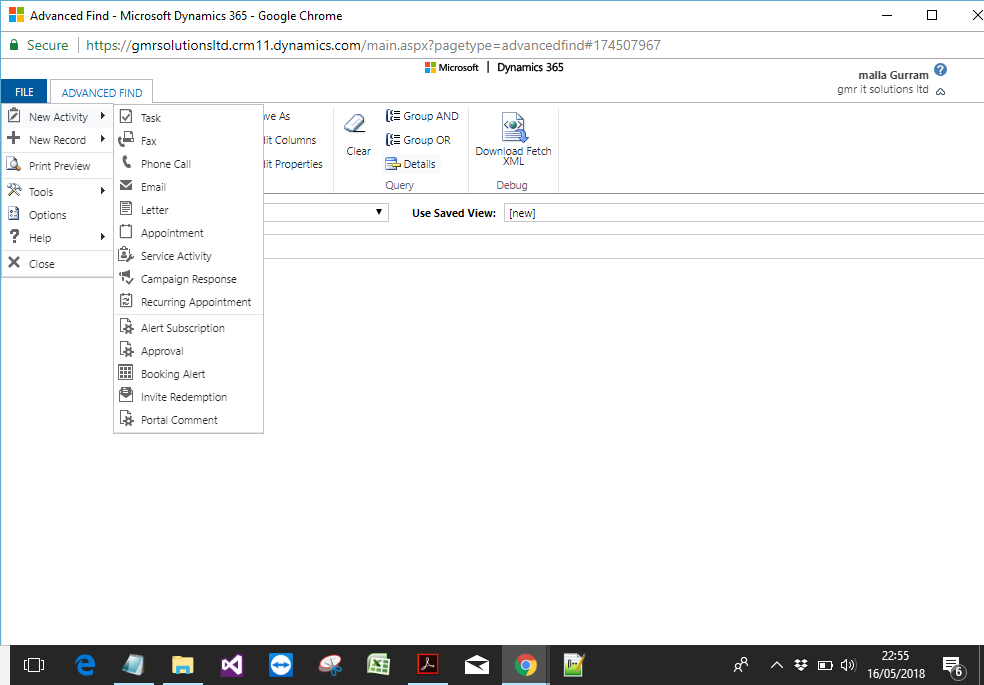The image size is (984, 685).
Task: Open the FILE tab
Action: 24,92
